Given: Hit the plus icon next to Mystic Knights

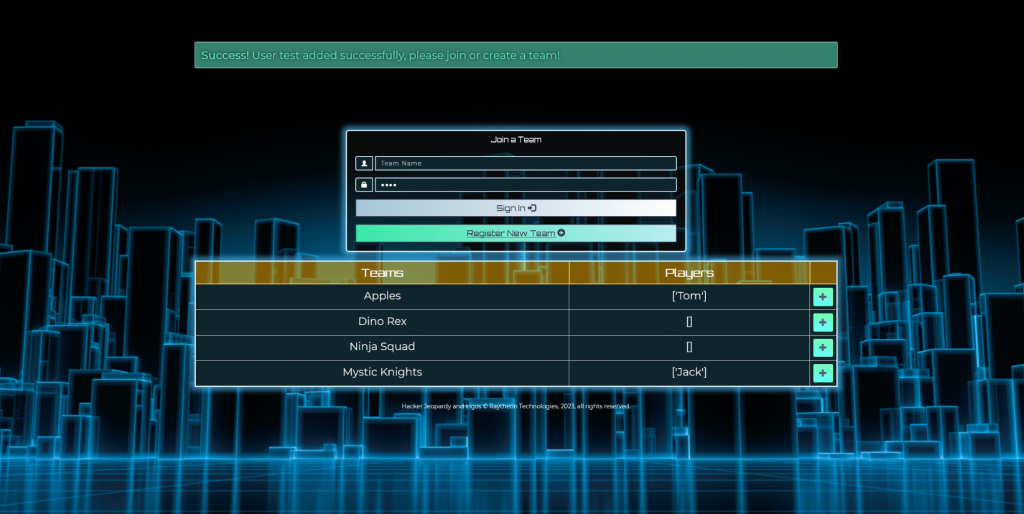Looking at the screenshot, I should coord(823,373).
